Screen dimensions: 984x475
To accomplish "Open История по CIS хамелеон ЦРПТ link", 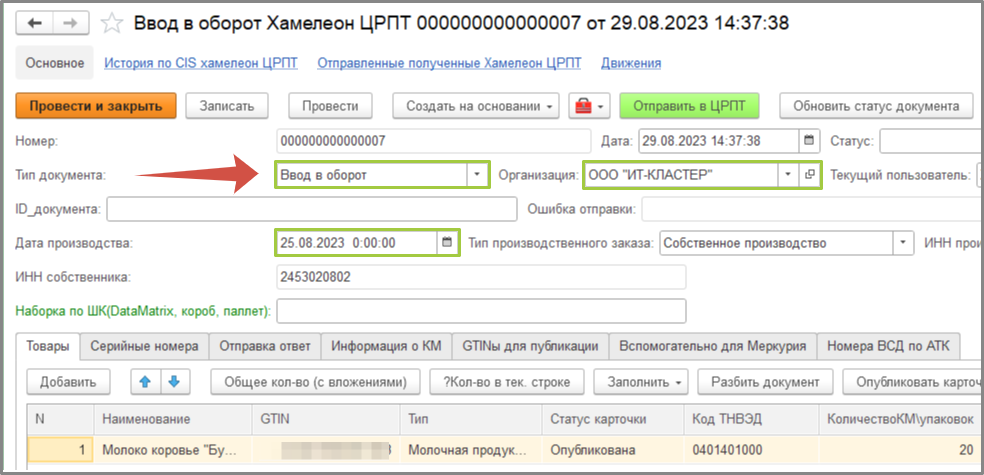I will click(201, 63).
